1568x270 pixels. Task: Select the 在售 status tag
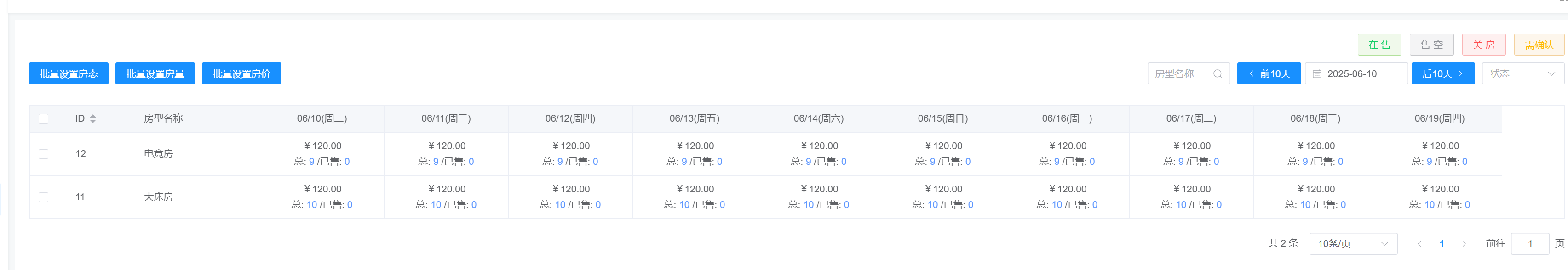(1378, 45)
